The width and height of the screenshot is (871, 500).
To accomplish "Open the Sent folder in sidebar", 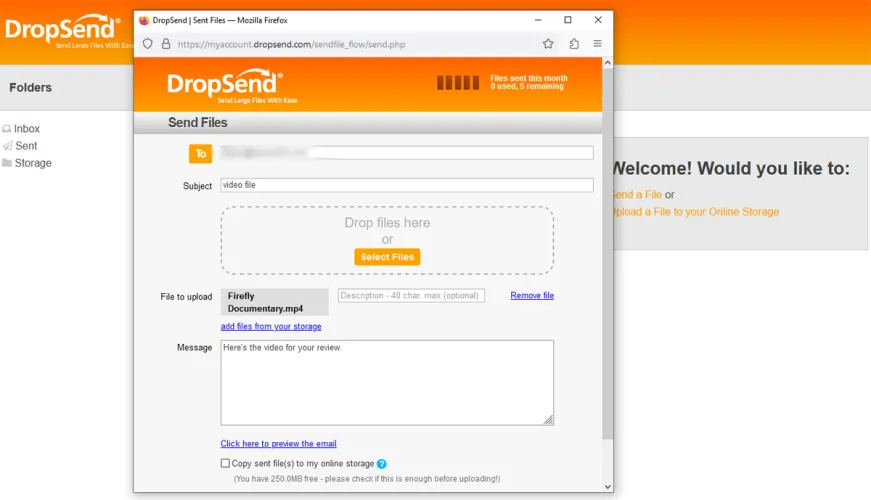I will pos(26,146).
